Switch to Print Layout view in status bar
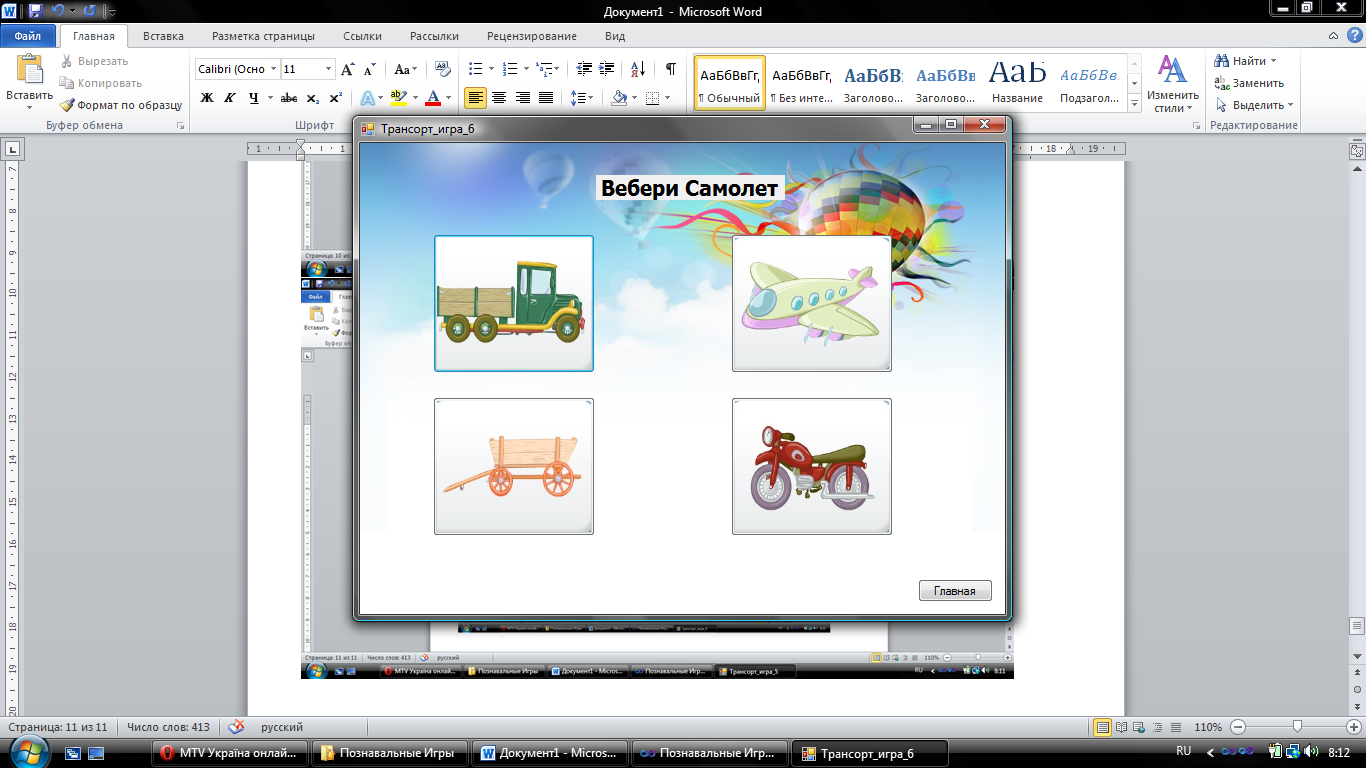1366x768 pixels. click(1102, 727)
